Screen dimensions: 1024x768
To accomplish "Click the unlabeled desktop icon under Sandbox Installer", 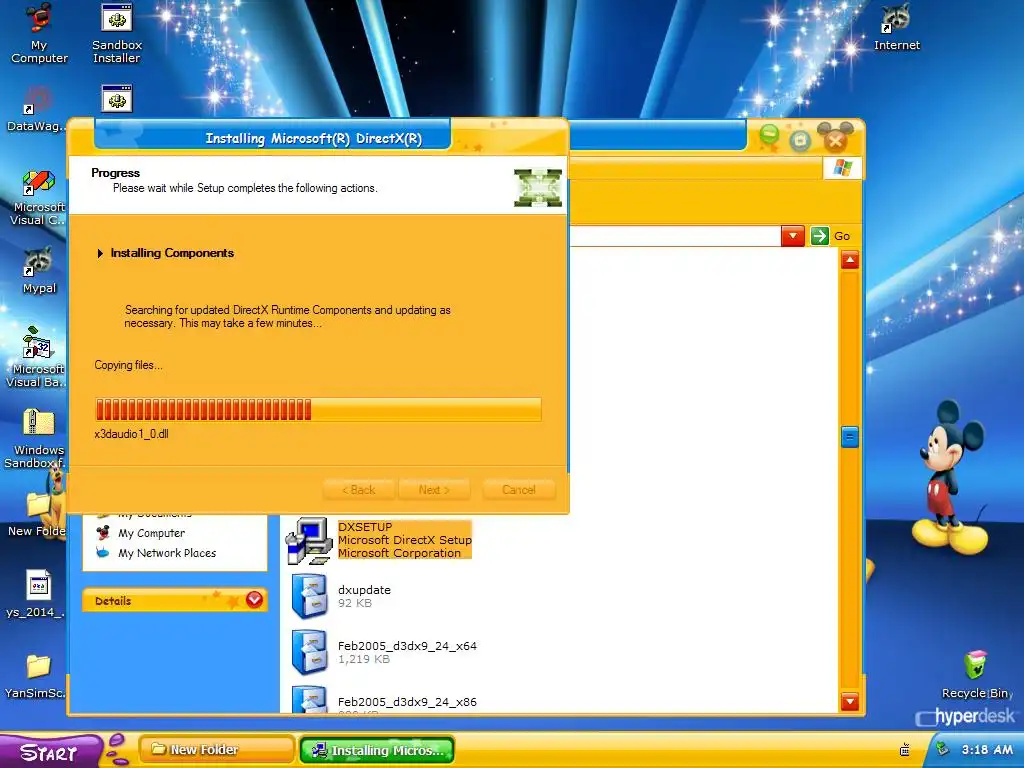I will (117, 99).
